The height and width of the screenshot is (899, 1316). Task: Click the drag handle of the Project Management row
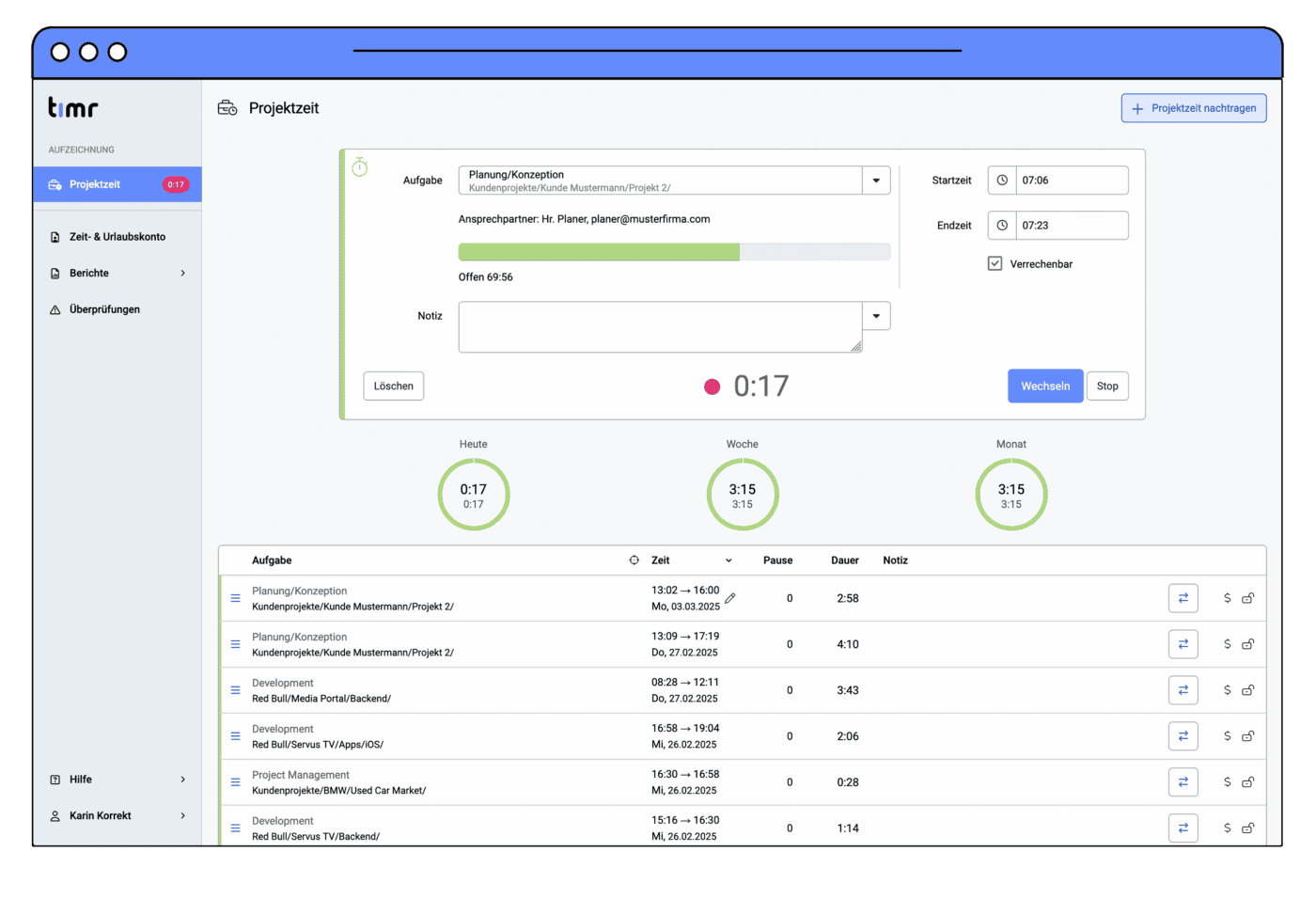235,782
